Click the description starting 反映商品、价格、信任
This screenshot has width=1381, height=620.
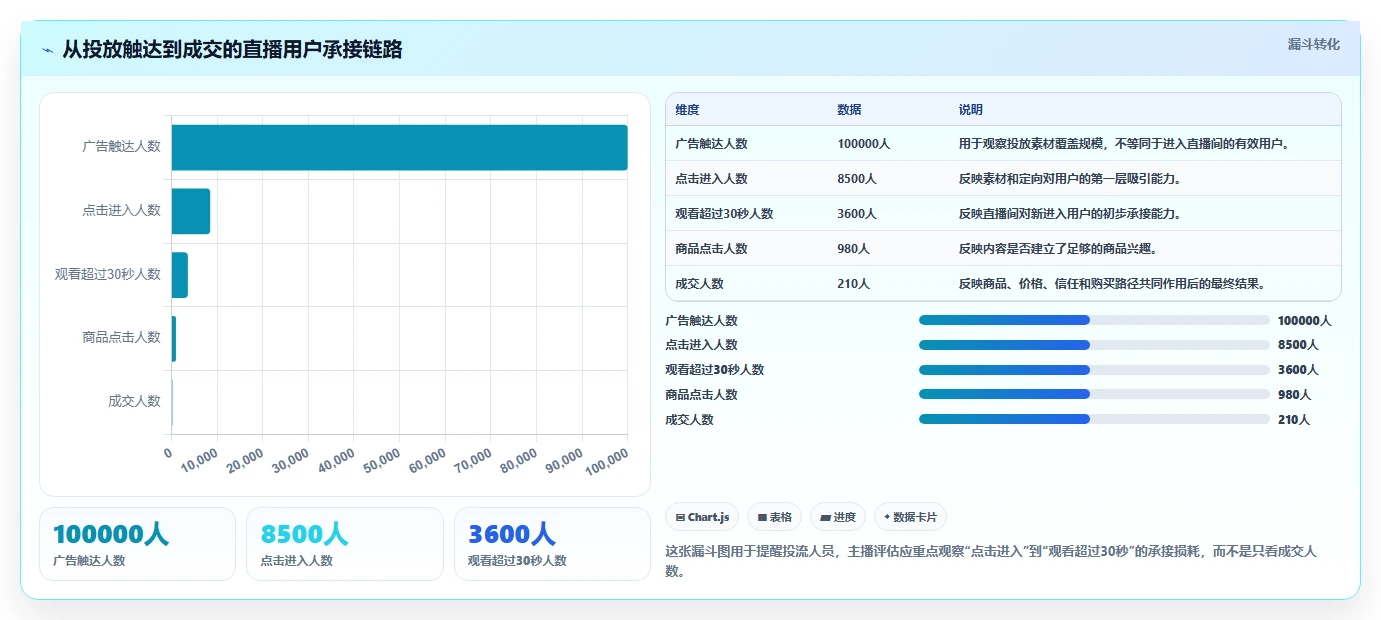tap(1112, 284)
